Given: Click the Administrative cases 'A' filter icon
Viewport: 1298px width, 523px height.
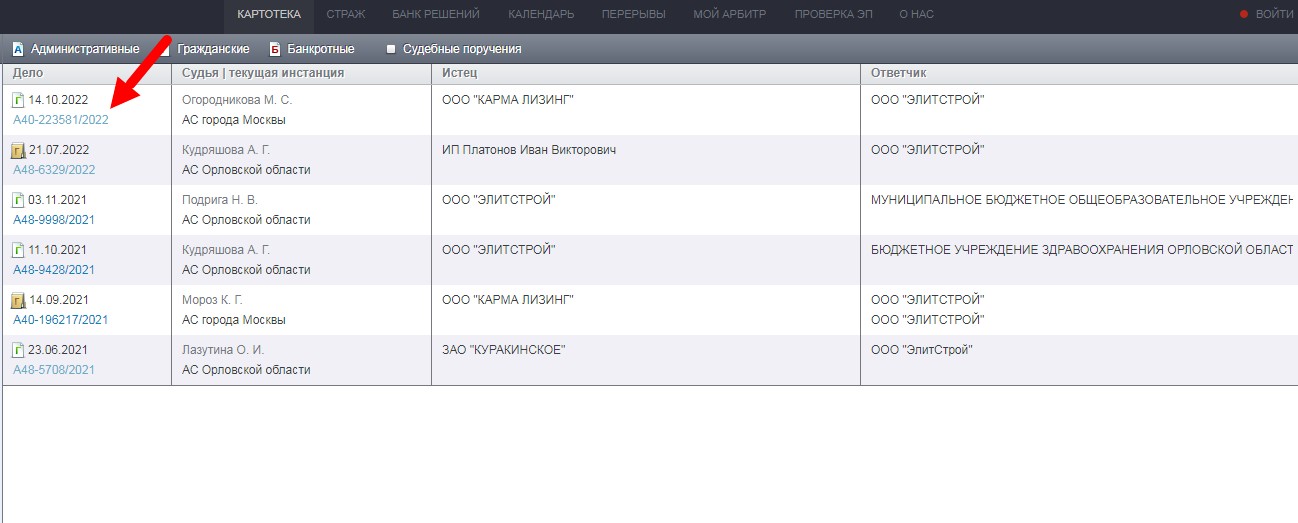Looking at the screenshot, I should point(17,49).
